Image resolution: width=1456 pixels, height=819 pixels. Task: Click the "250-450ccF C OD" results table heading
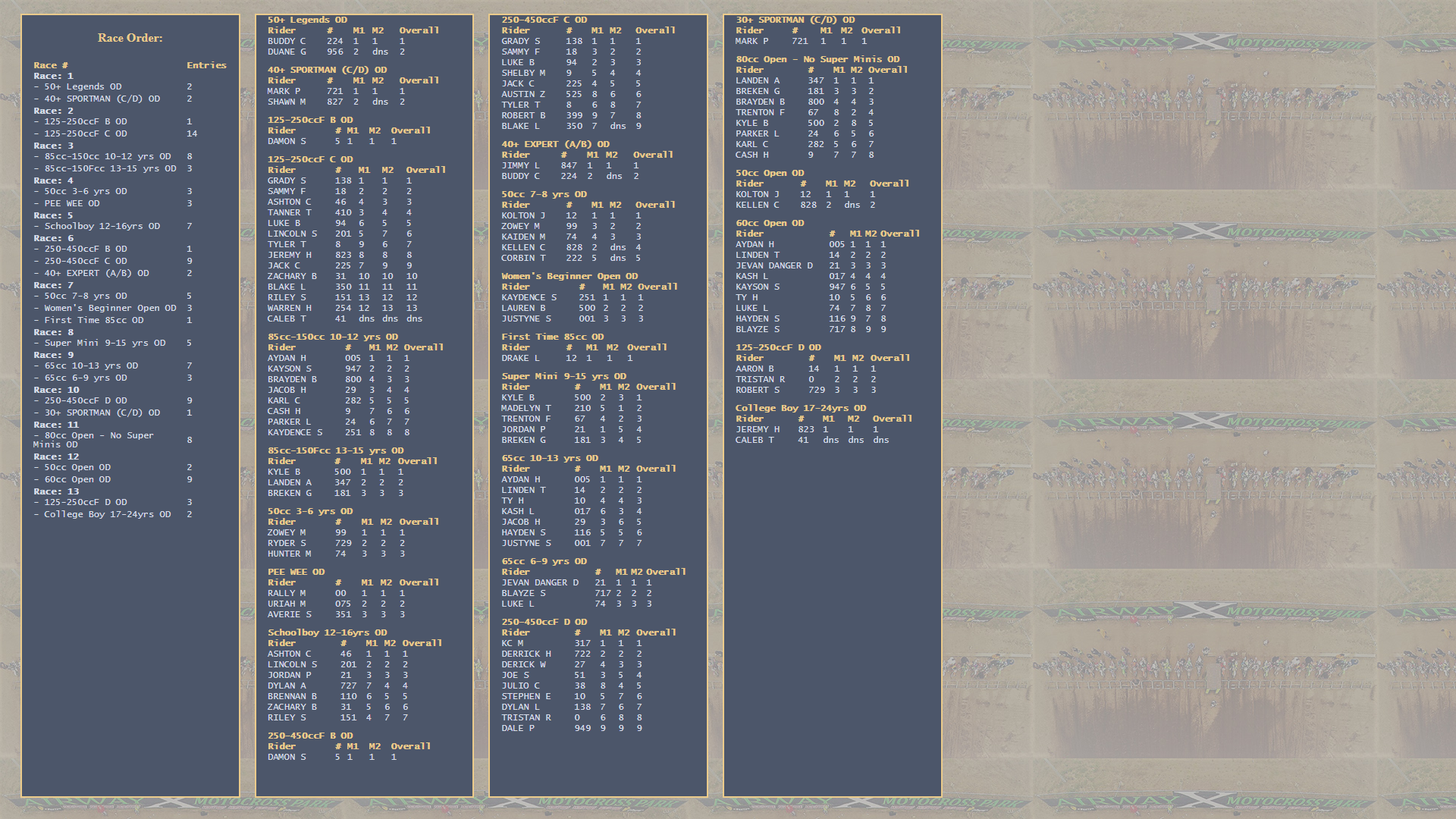[x=544, y=20]
